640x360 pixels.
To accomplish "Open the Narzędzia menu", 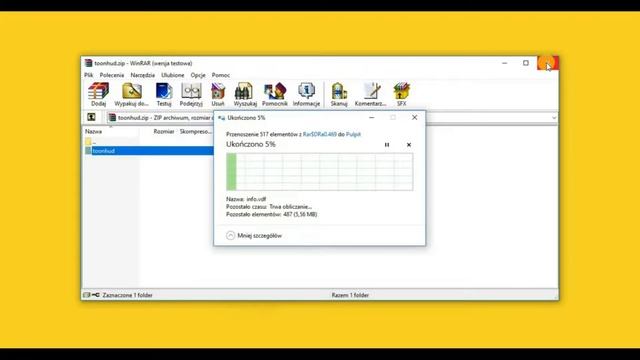I will pyautogui.click(x=142, y=75).
